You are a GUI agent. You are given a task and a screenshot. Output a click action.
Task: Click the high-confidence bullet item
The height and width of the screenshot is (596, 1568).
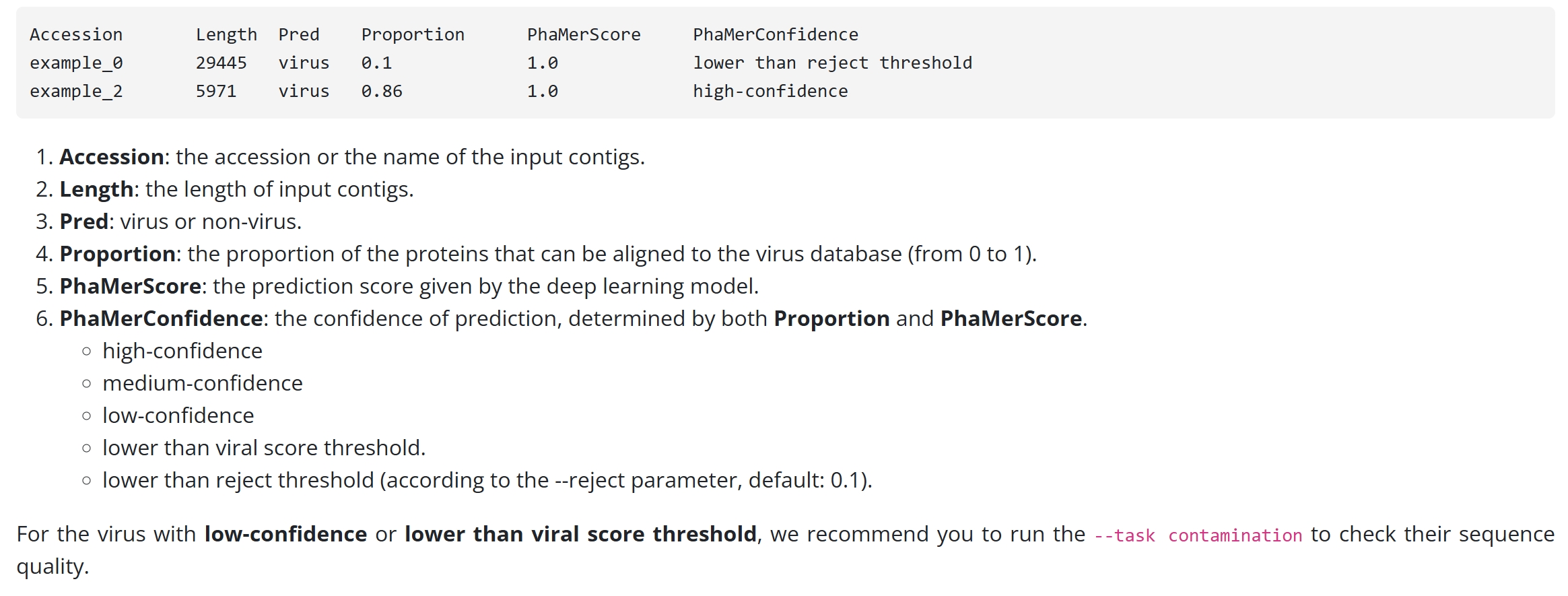(182, 351)
